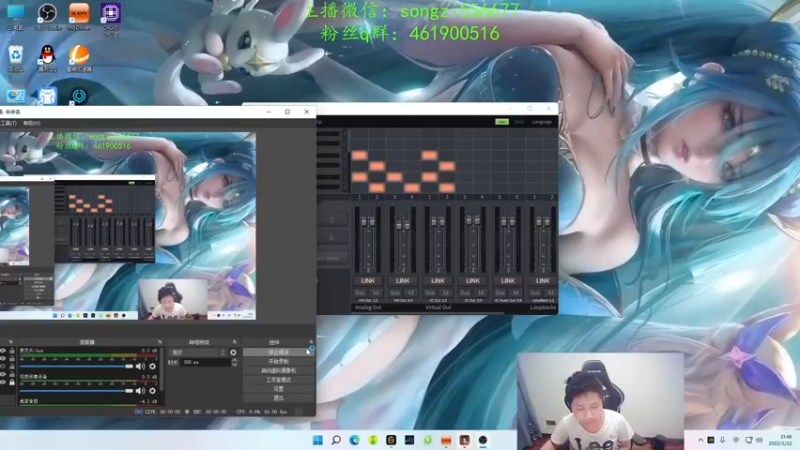
Task: Select the round teal power-logo desktop icon
Action: pyautogui.click(x=79, y=96)
